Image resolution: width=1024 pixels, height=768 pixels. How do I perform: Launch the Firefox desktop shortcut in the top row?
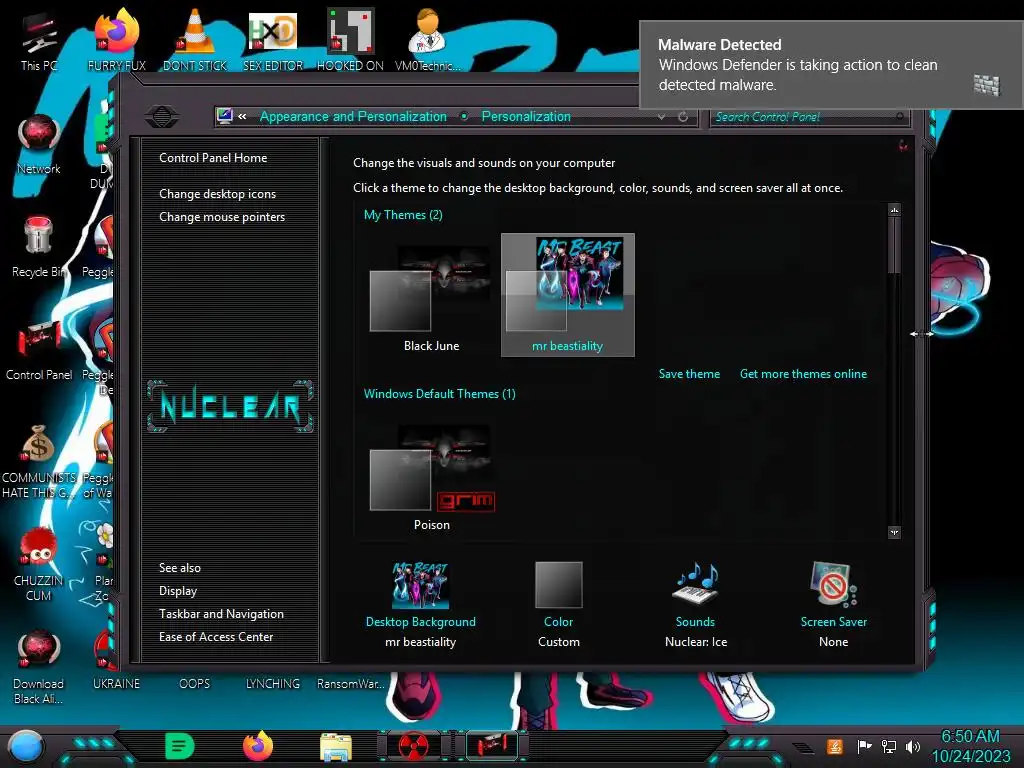coord(117,40)
